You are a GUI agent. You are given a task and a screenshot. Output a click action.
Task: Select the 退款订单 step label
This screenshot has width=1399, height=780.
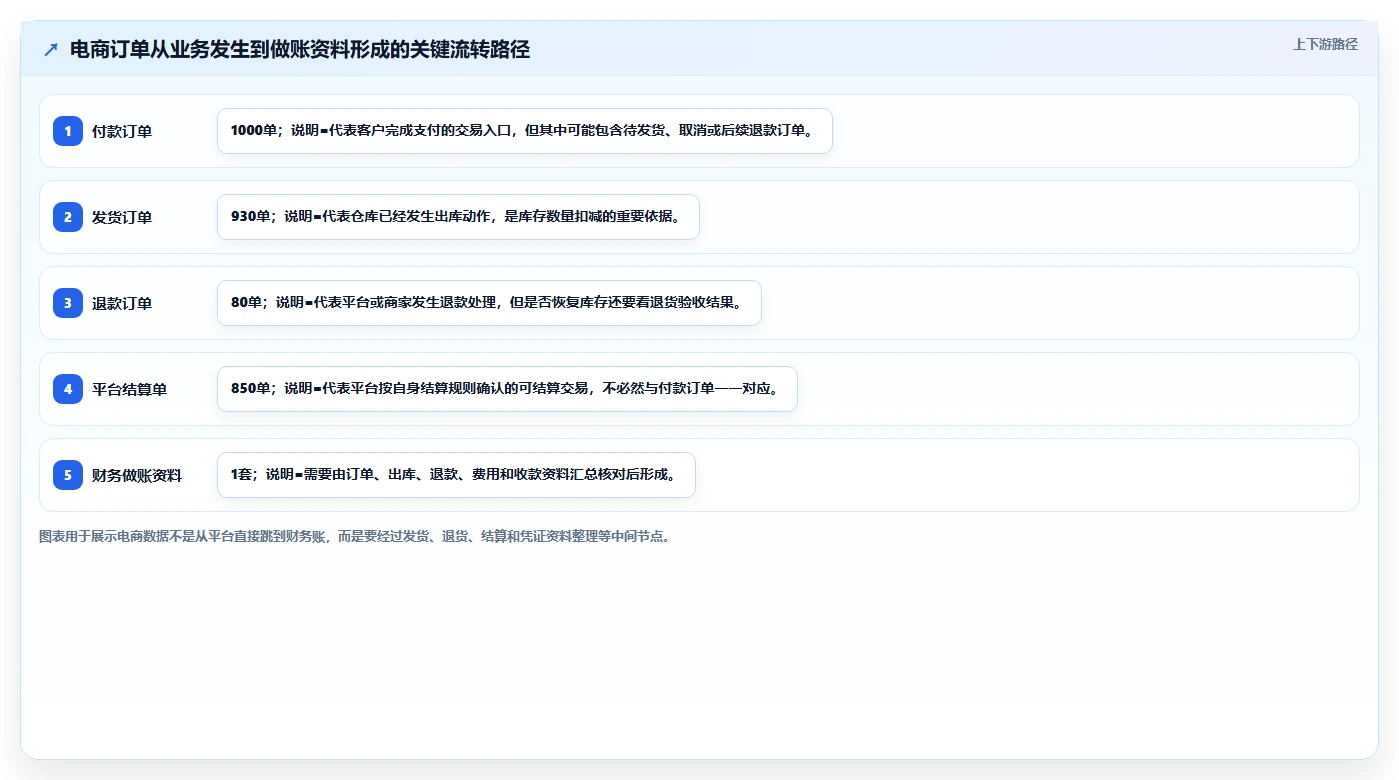(122, 303)
